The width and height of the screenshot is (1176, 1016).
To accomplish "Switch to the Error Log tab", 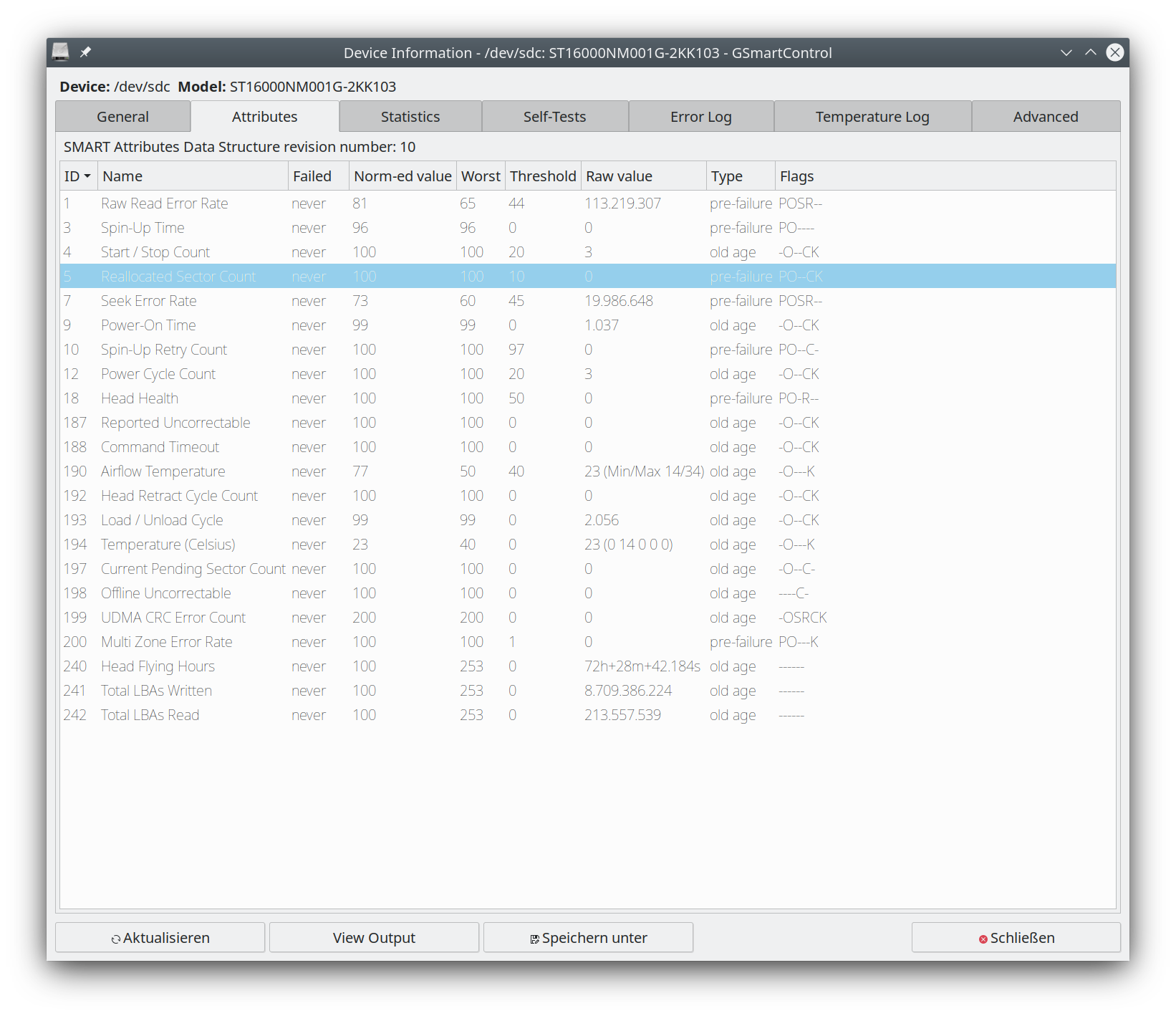I will (x=701, y=117).
